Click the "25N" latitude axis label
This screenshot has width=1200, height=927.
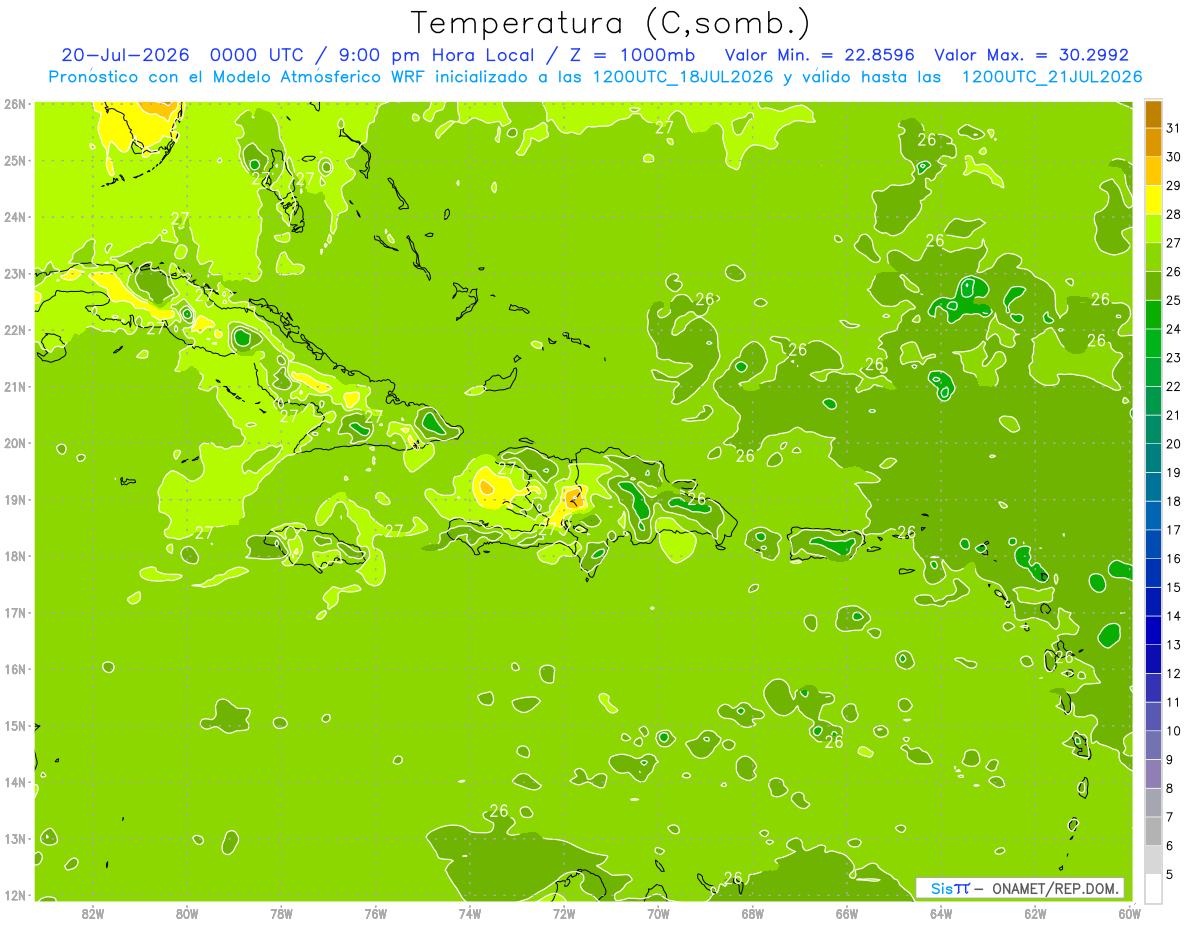tap(14, 160)
